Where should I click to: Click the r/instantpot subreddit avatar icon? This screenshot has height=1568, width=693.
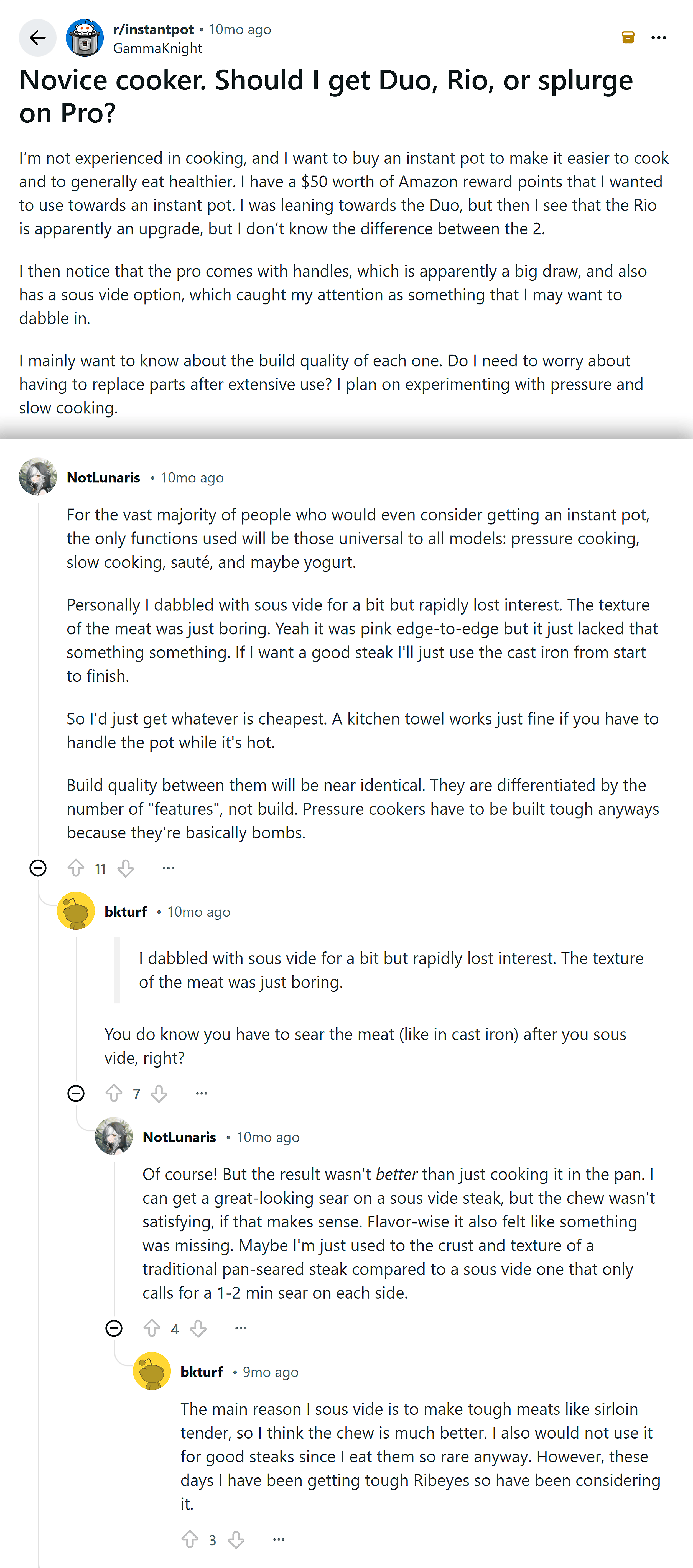point(85,37)
